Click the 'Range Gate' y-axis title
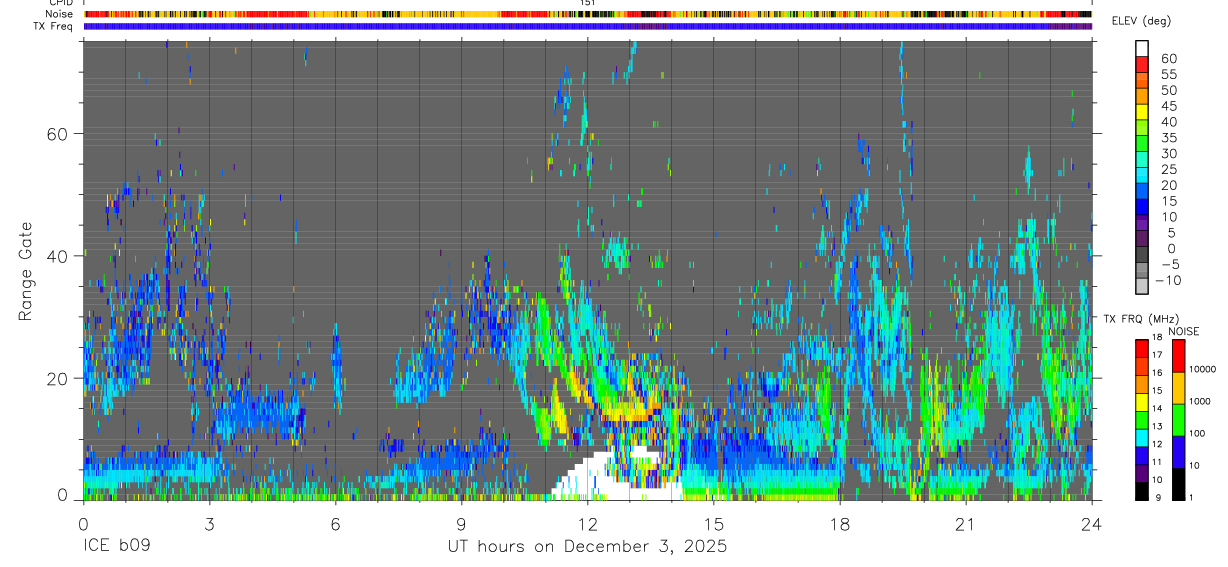 coord(26,271)
